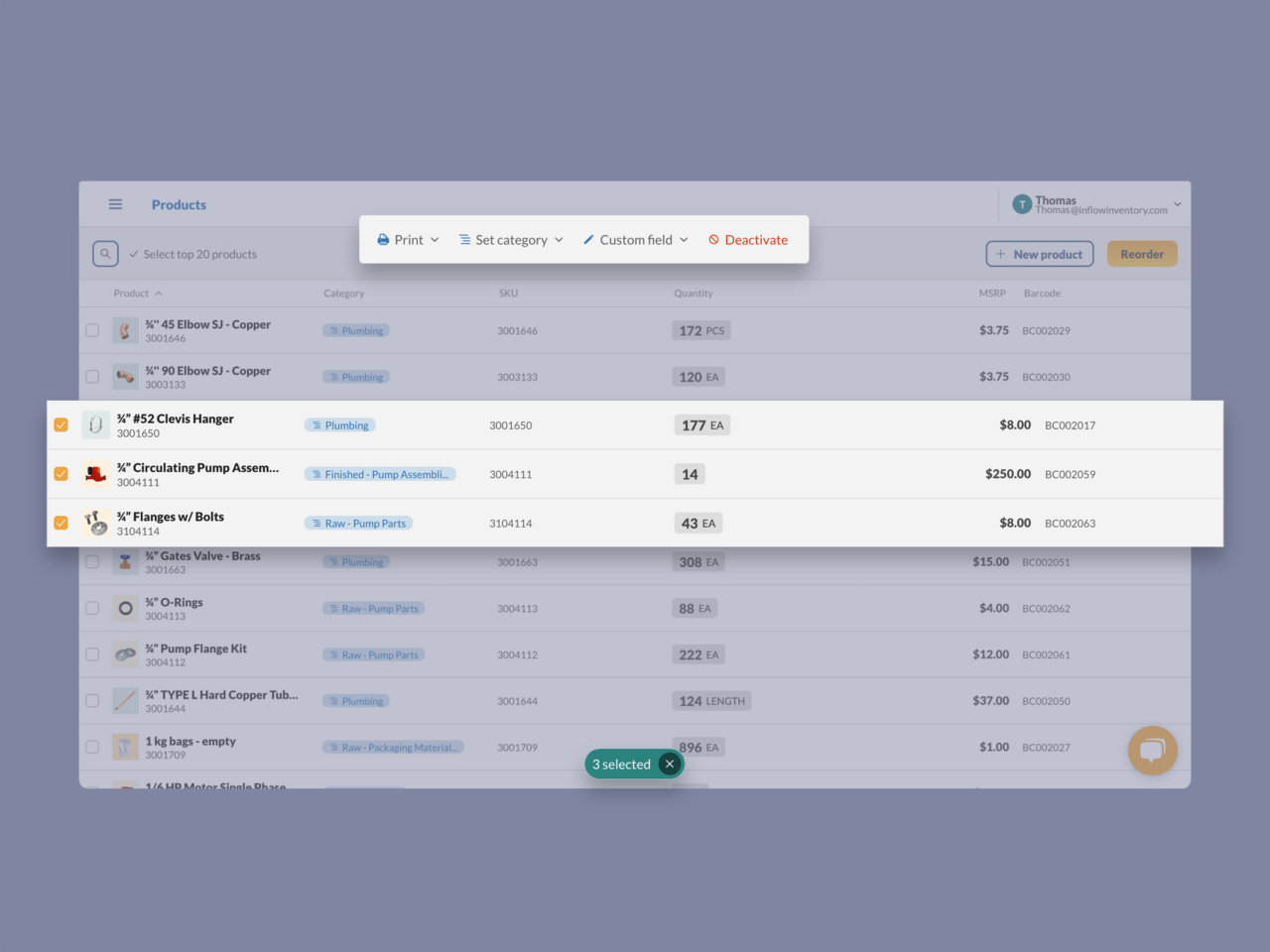Dismiss the 3 selected chip
Viewport: 1270px width, 952px height.
670,764
